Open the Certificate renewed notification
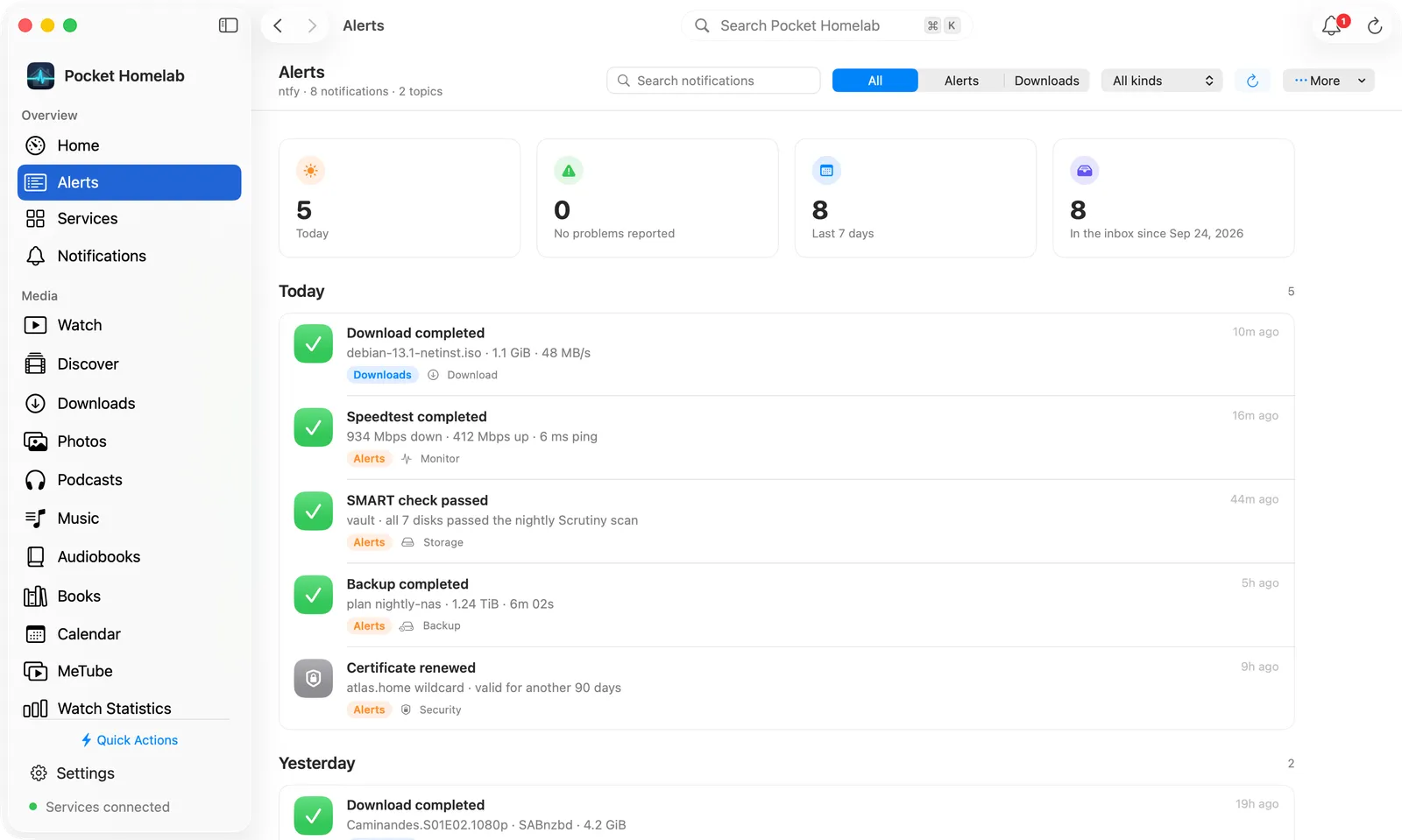Viewport: 1402px width, 840px height. (x=786, y=688)
